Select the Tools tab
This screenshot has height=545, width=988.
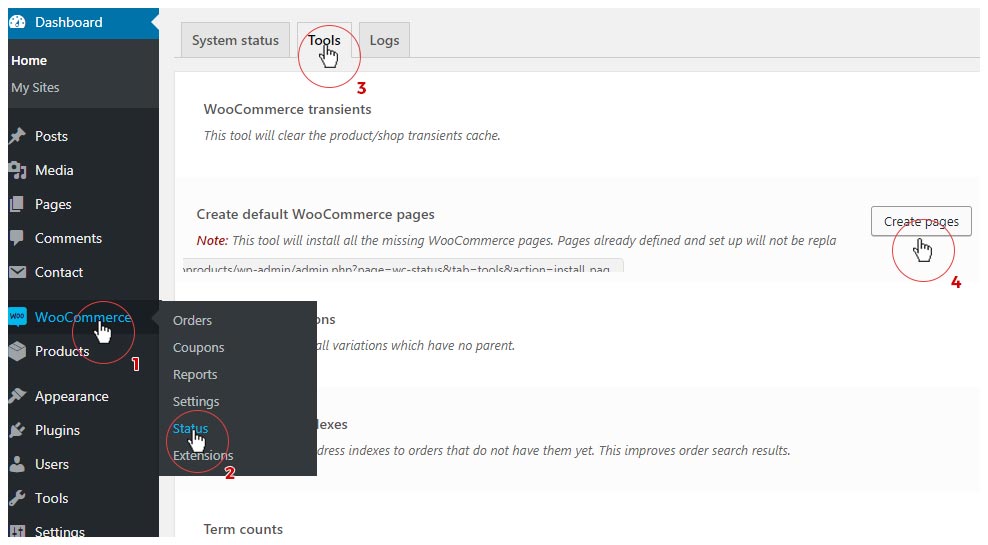324,40
